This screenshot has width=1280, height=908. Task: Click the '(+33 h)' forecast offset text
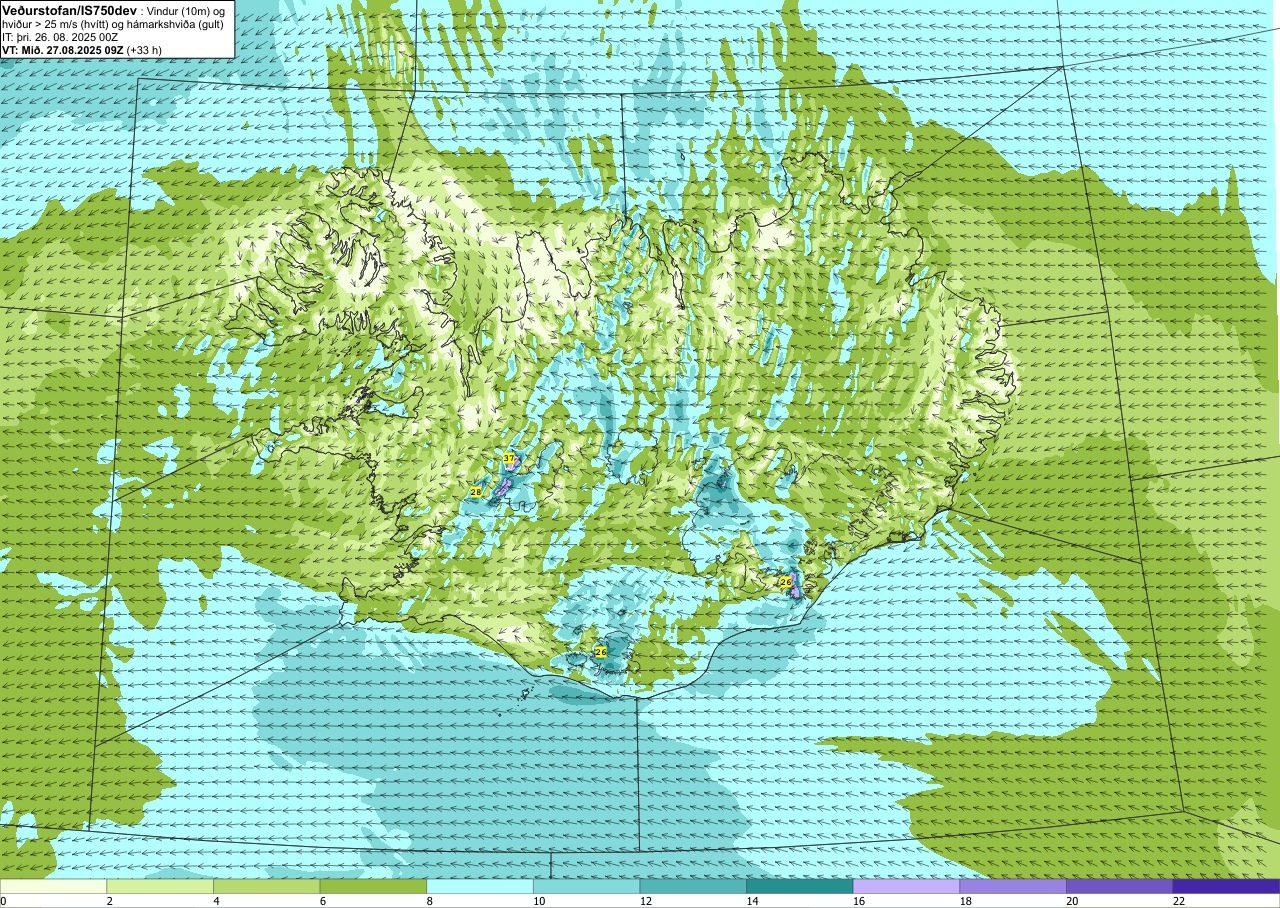point(145,50)
